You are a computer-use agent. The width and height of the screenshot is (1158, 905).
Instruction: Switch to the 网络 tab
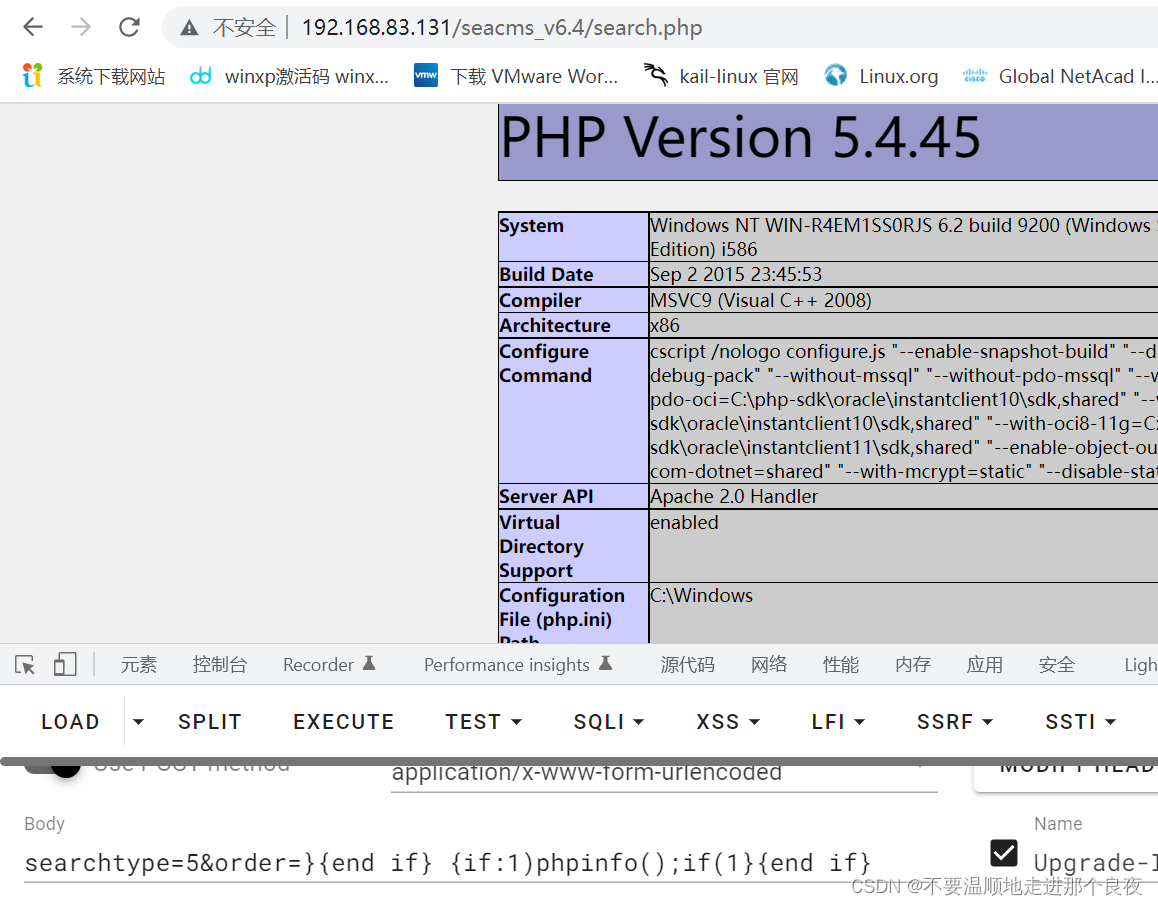coord(769,664)
